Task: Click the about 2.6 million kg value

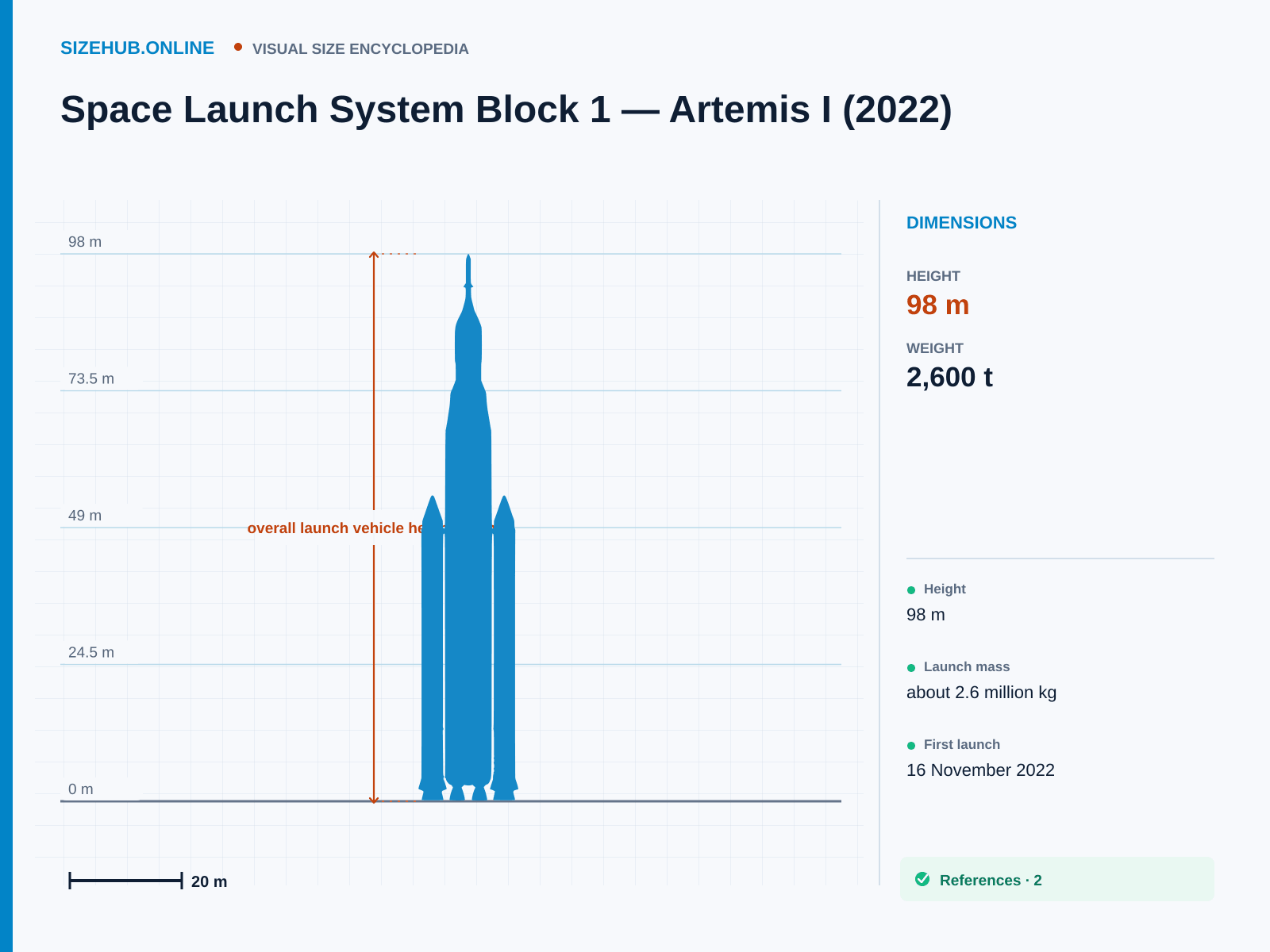Action: [981, 693]
